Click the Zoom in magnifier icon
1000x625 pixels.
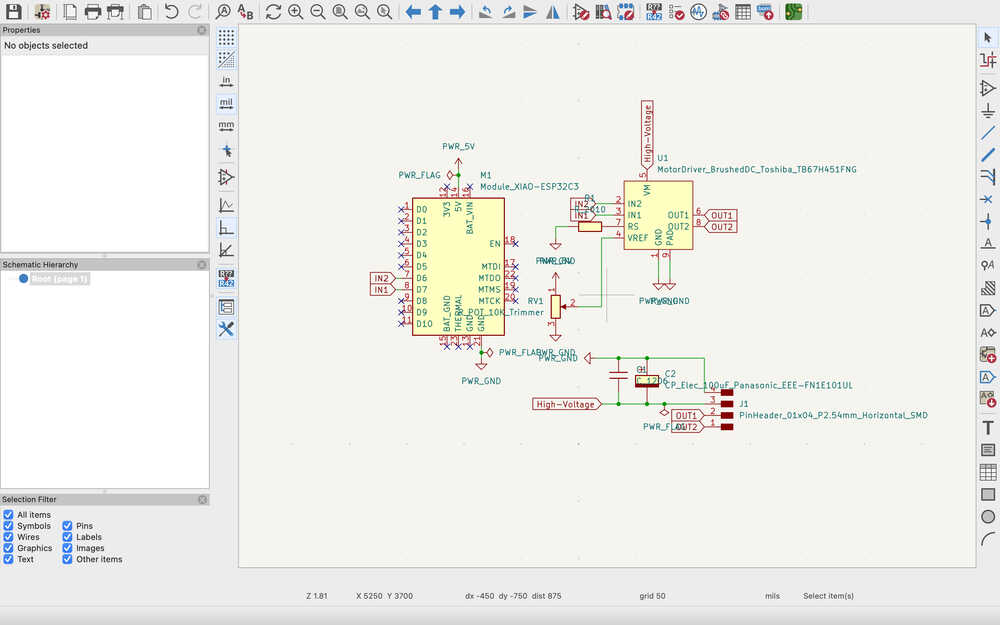point(296,12)
